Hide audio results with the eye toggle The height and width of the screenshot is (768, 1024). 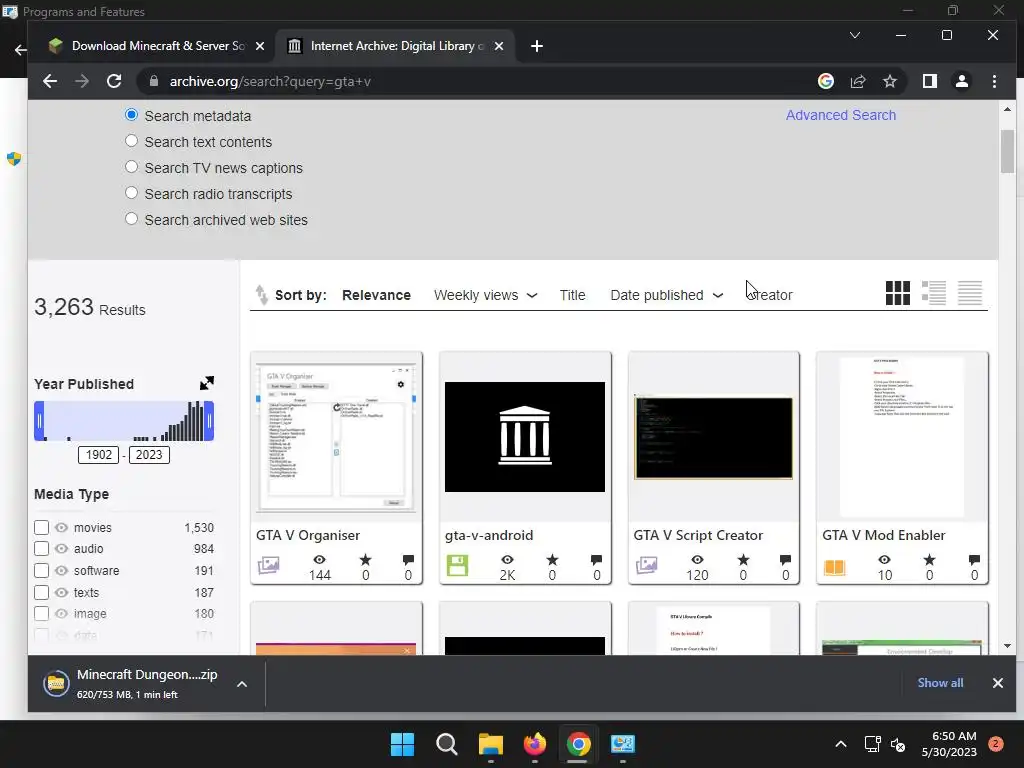(61, 549)
